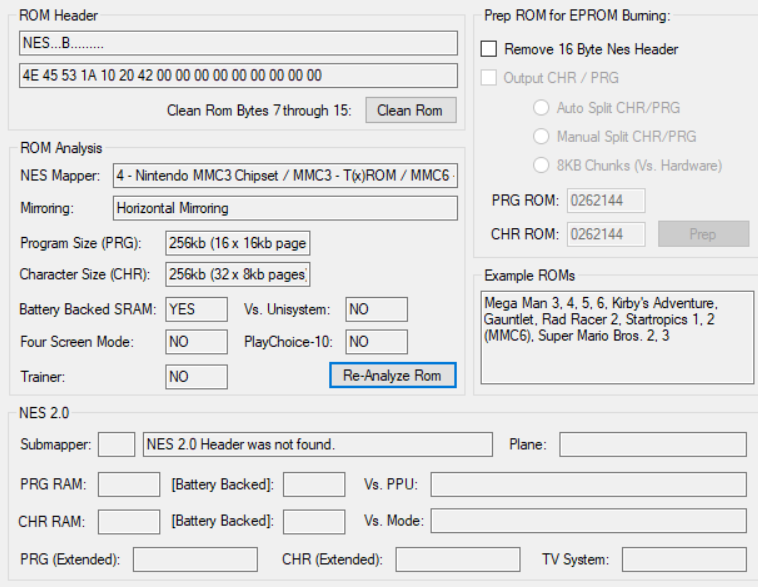Select Manual Split CHR/PRG radio option
Image resolution: width=758 pixels, height=587 pixels.
click(541, 136)
